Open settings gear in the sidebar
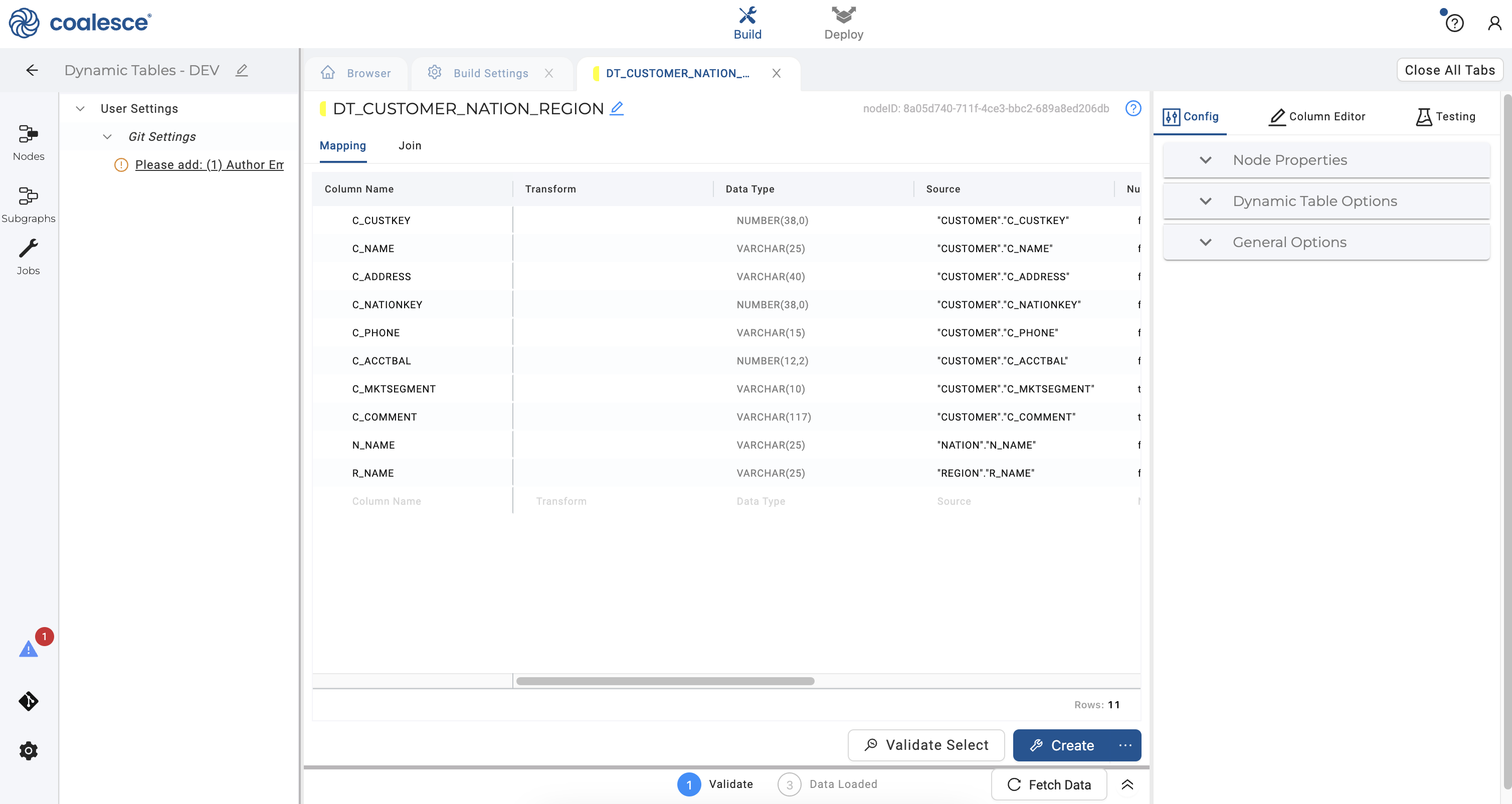 coord(28,750)
